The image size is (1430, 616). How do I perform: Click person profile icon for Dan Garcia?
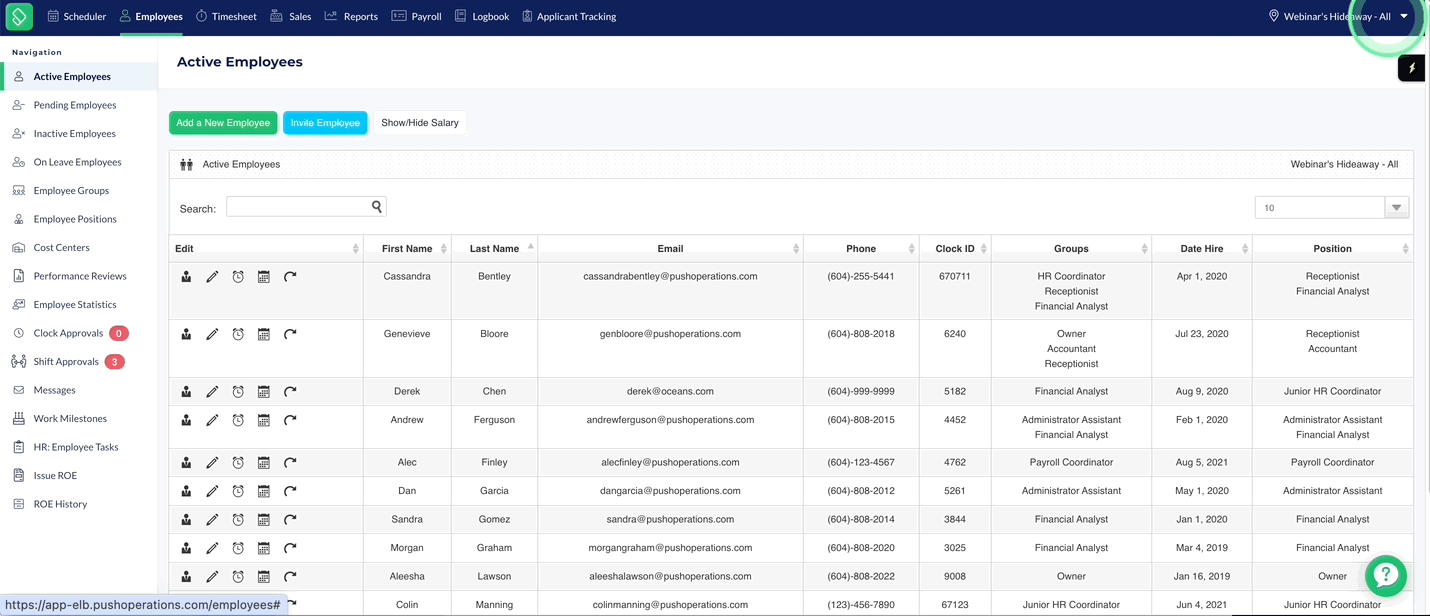[x=186, y=491]
